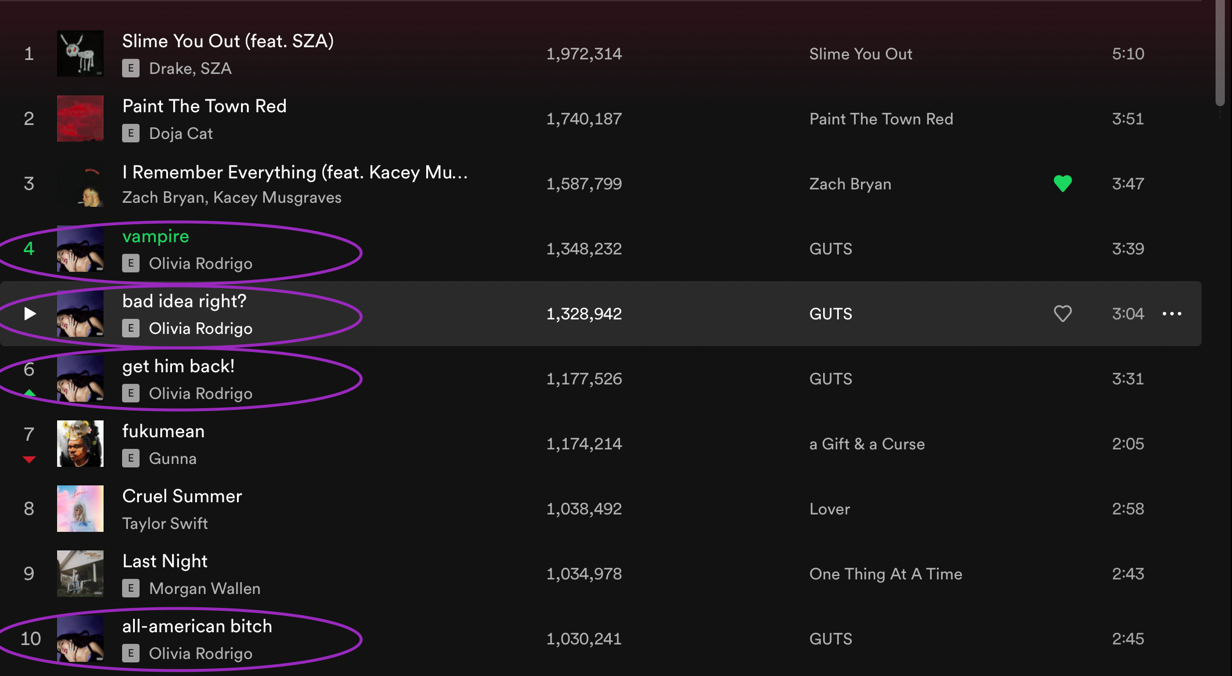Viewport: 1232px width, 676px height.
Task: Open GUTS album link for all-american bitch
Action: [x=830, y=639]
